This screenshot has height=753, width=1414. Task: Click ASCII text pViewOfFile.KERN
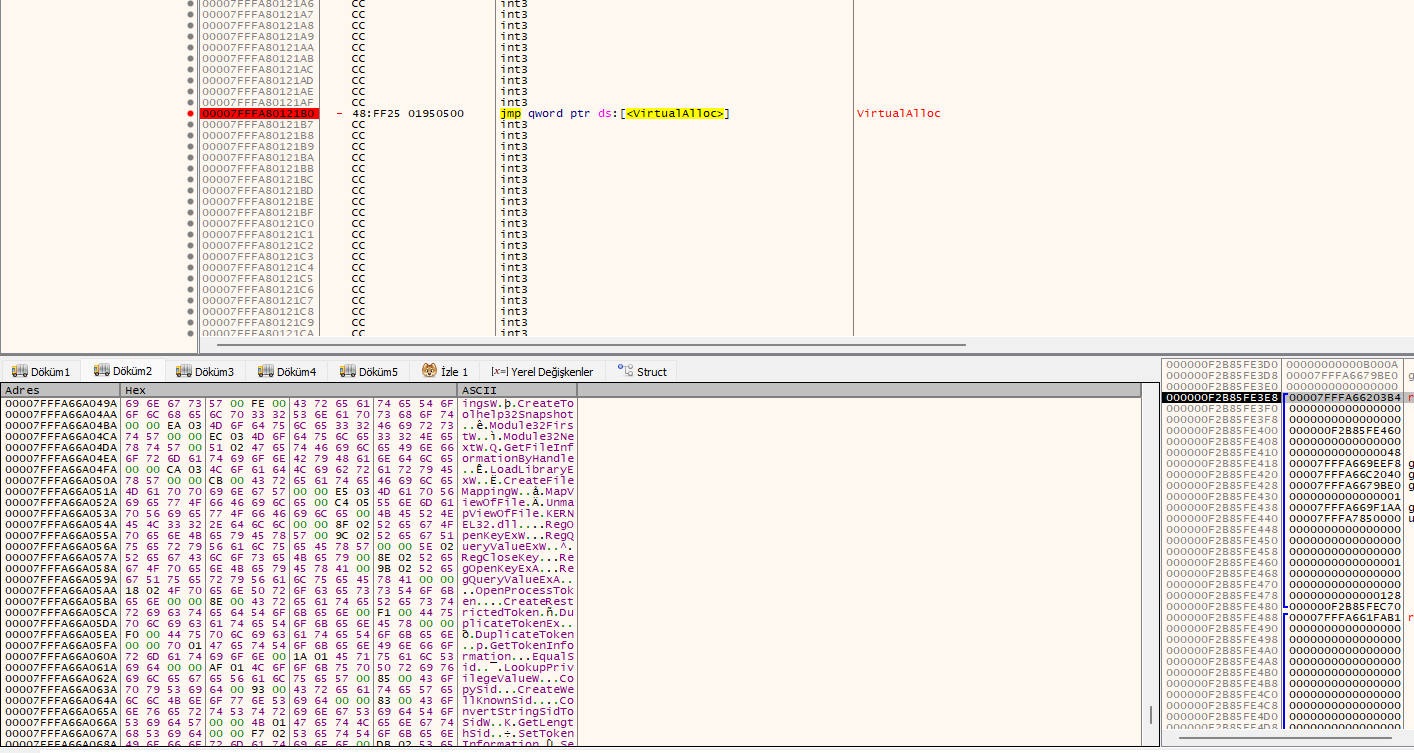coord(518,513)
